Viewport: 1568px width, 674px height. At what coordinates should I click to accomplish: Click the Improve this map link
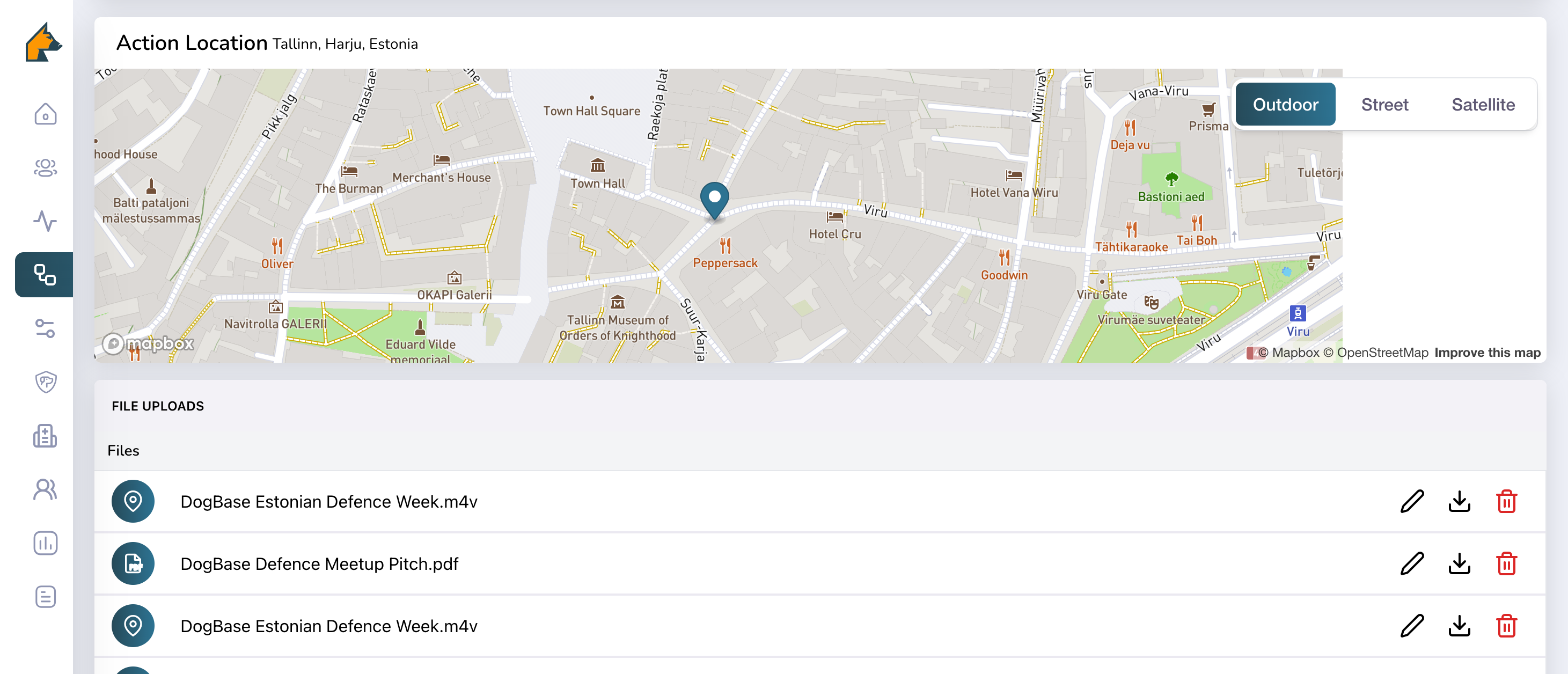coord(1487,353)
